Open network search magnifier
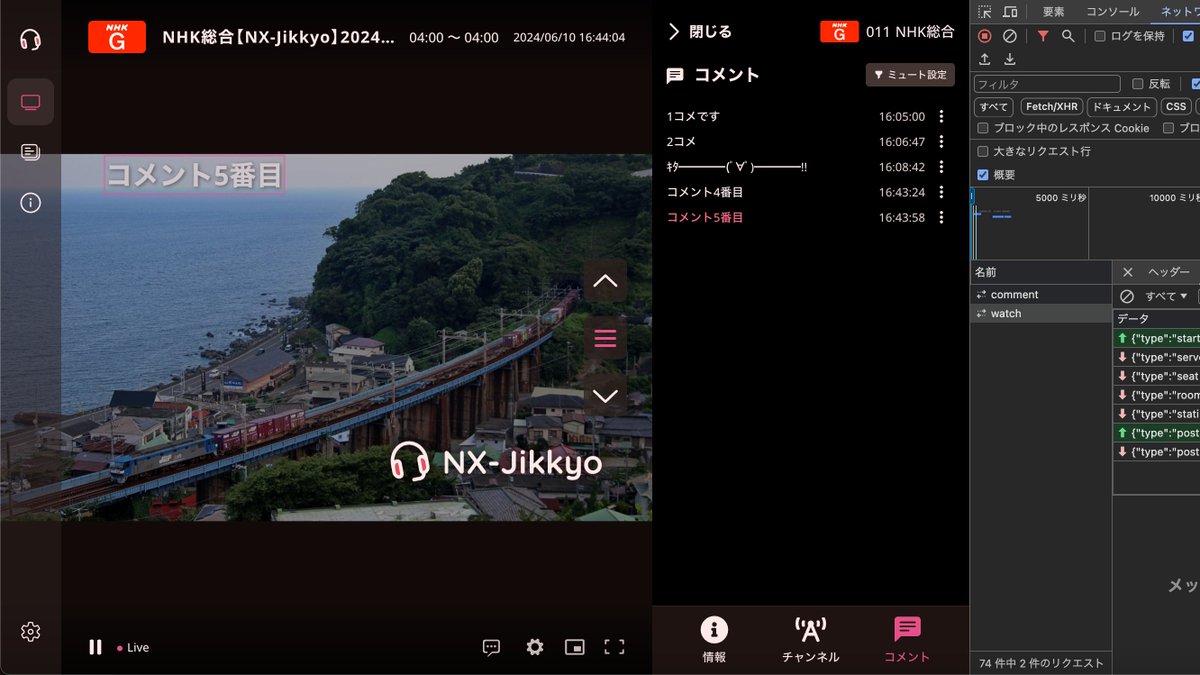 (1068, 36)
